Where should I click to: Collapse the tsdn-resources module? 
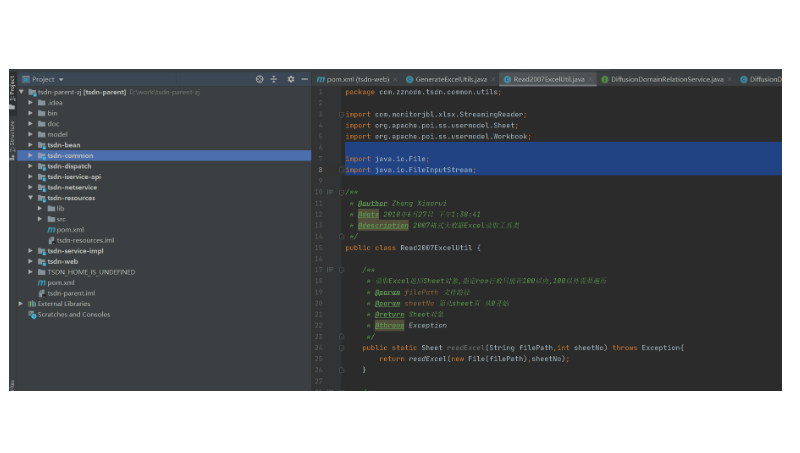click(31, 198)
